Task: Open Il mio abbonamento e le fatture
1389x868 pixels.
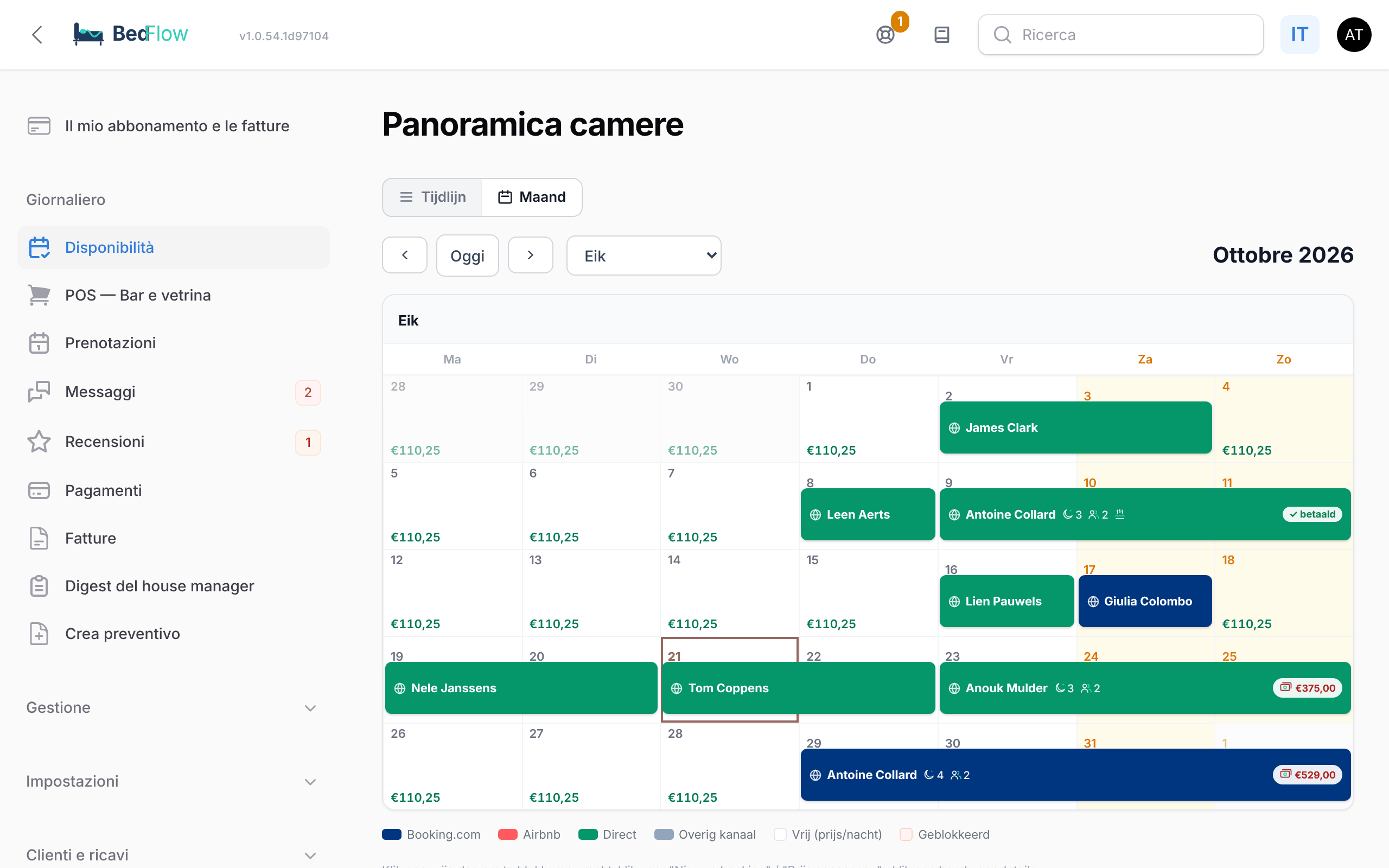Action: click(173, 126)
